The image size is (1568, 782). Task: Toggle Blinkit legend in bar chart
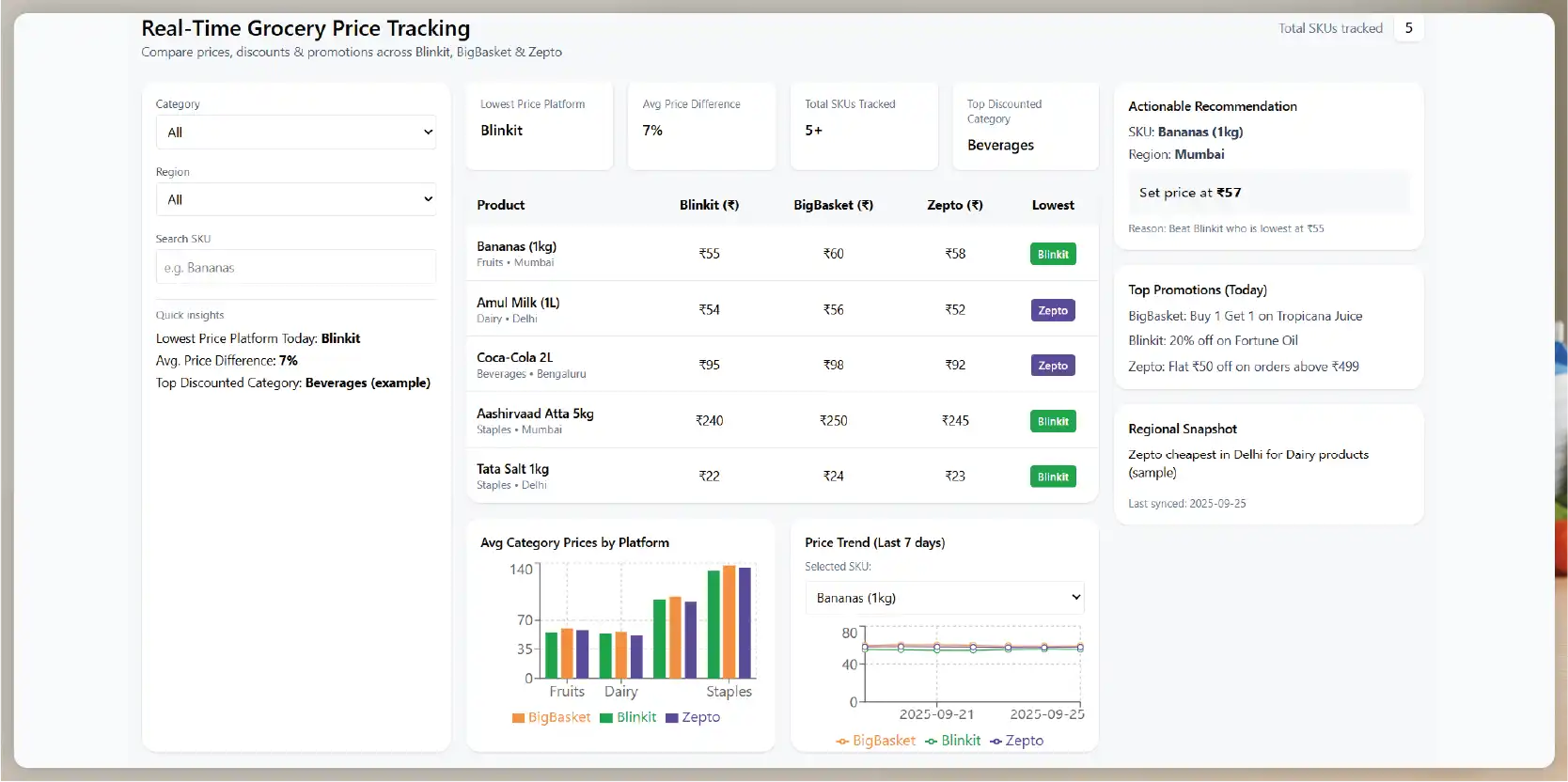click(628, 717)
